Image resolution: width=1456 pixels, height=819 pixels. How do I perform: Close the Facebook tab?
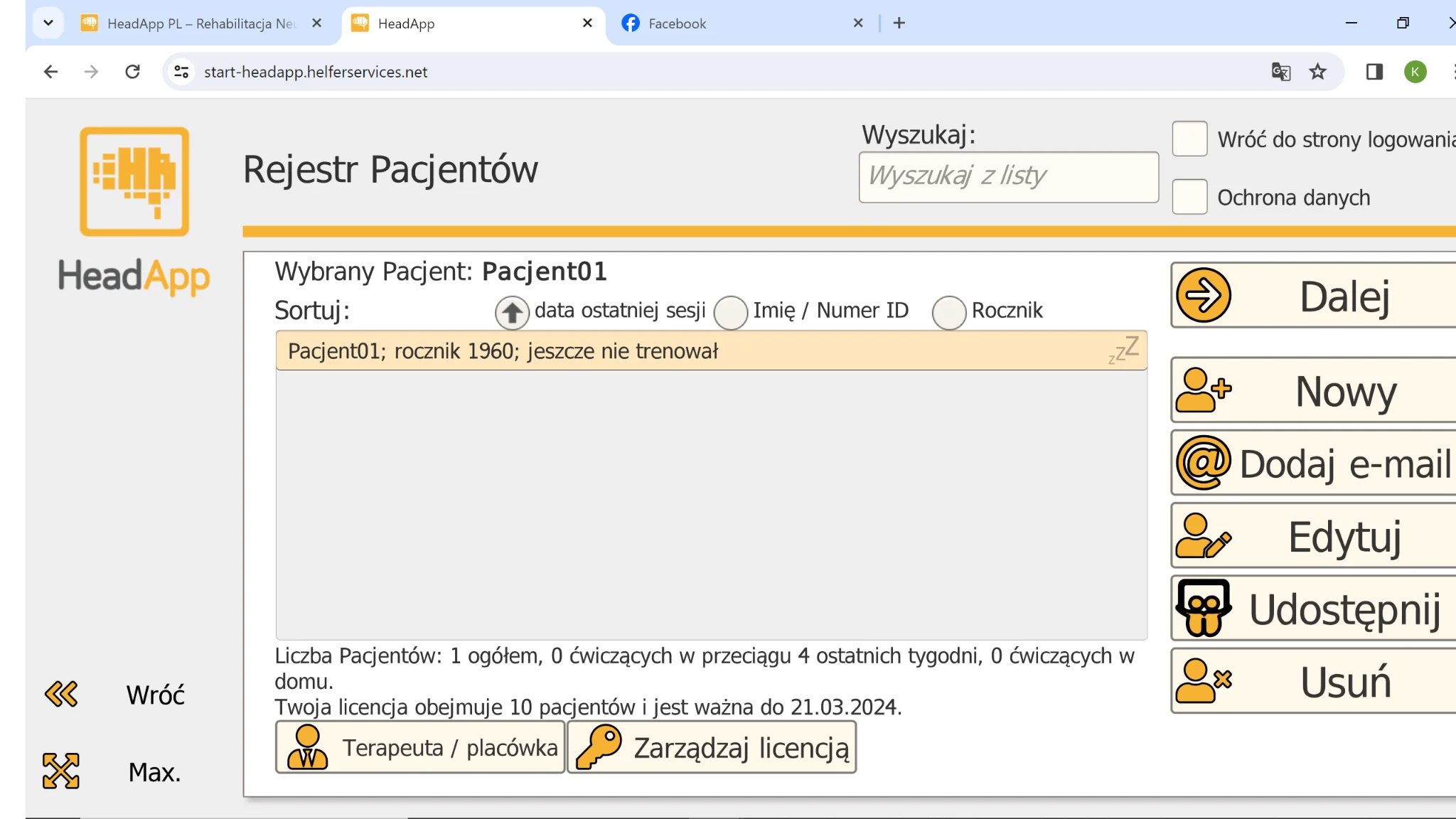(x=858, y=23)
